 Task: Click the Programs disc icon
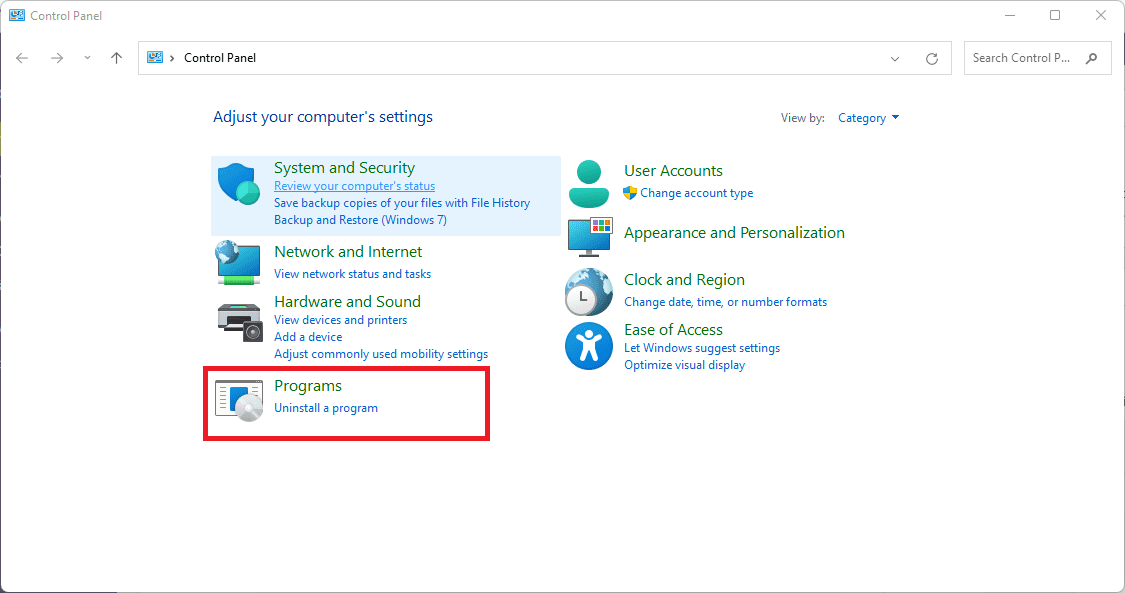(239, 400)
